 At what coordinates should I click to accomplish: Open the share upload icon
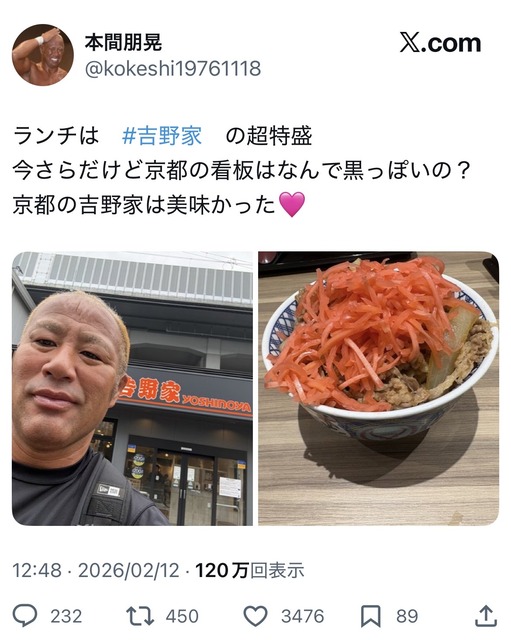(x=486, y=616)
